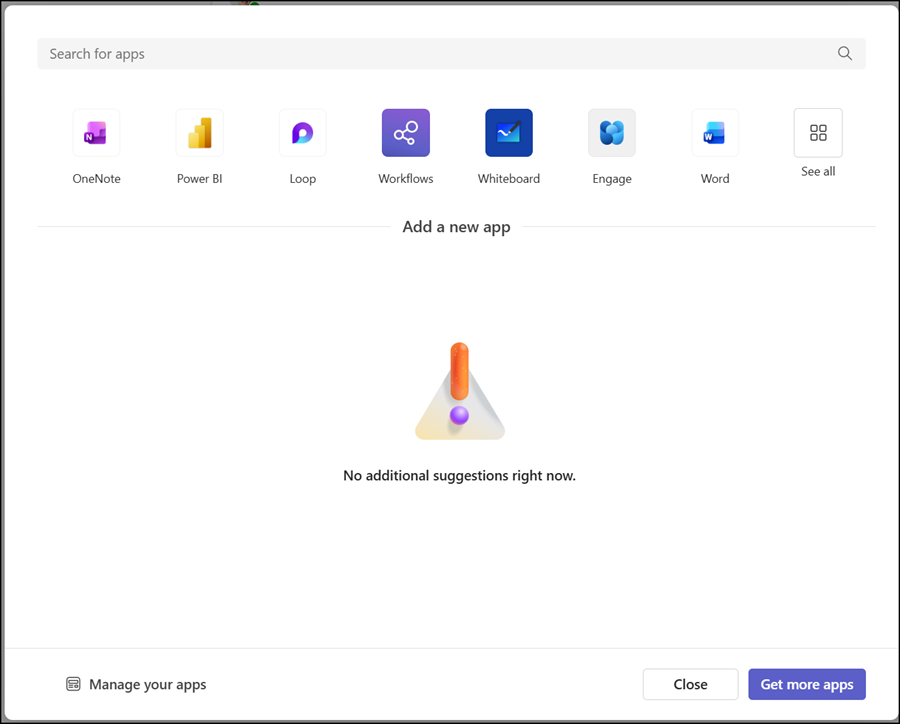Open Manage your apps

click(x=136, y=684)
